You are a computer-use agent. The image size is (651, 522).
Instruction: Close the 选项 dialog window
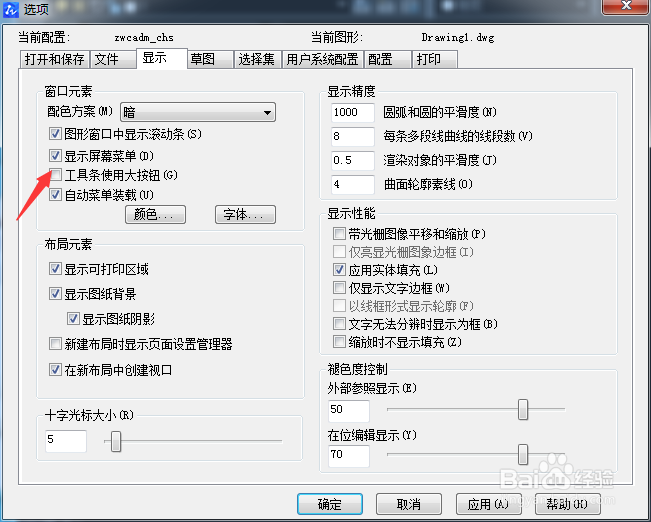[x=626, y=6]
